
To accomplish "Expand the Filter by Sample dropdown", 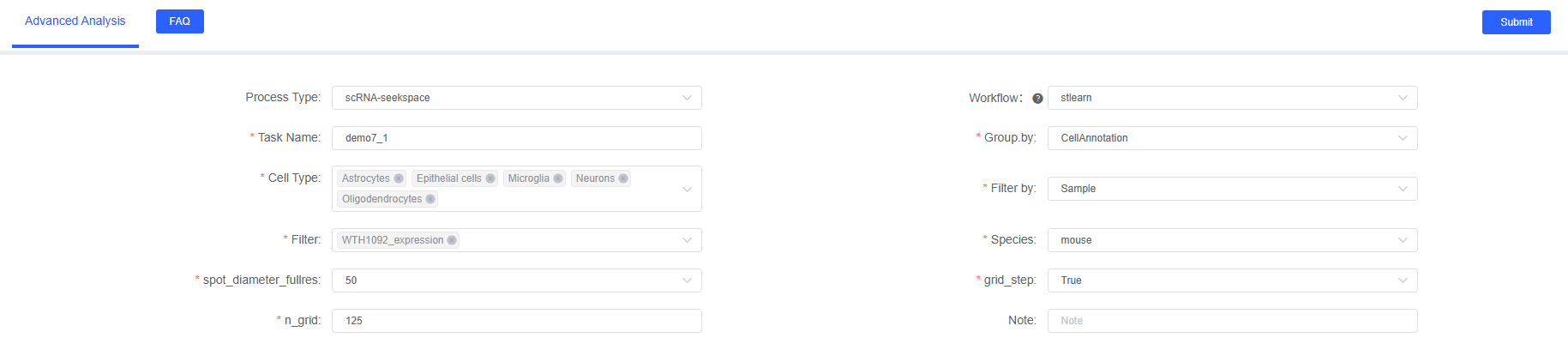I will point(1232,189).
